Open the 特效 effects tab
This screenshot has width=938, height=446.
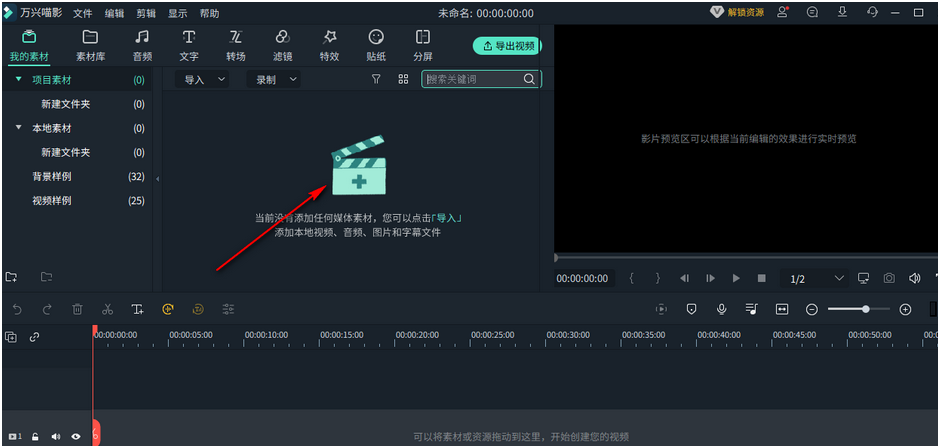pos(329,46)
